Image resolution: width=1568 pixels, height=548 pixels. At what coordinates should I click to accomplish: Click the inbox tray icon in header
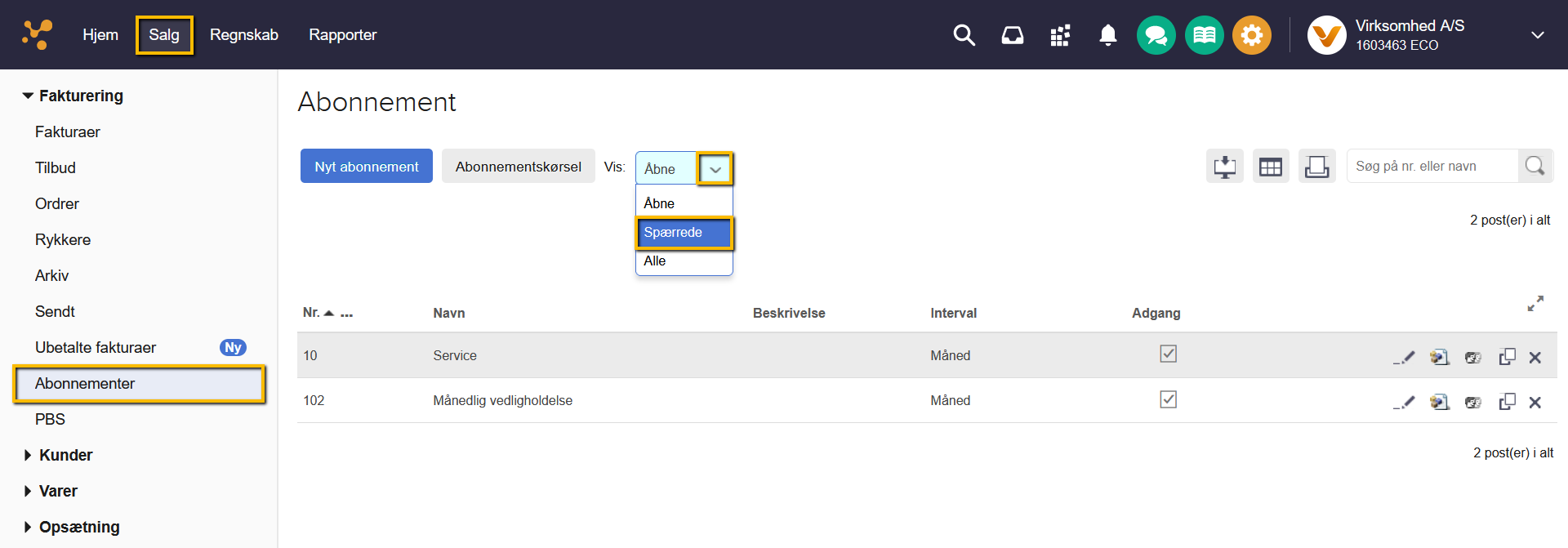pos(1012,35)
